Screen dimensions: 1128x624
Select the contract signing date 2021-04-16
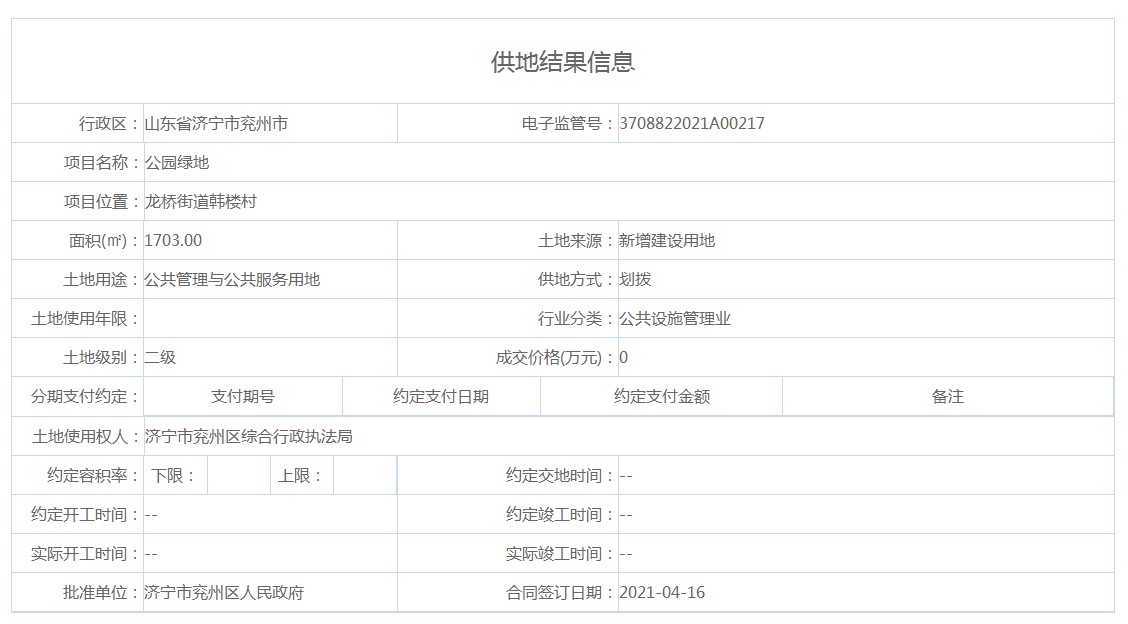coord(662,593)
